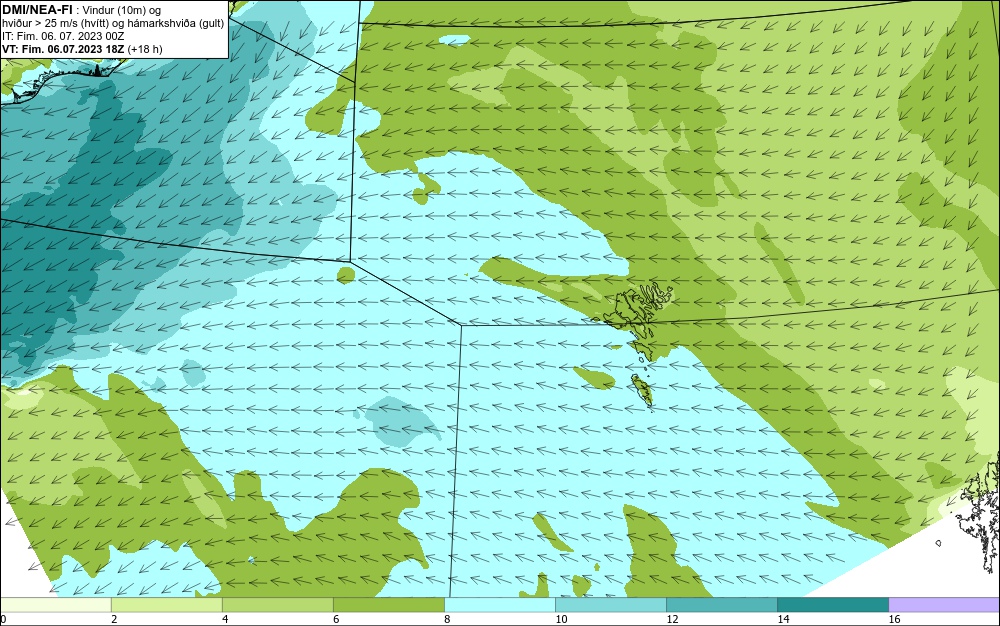Click the legend value label 16
The image size is (1000, 626).
point(894,619)
